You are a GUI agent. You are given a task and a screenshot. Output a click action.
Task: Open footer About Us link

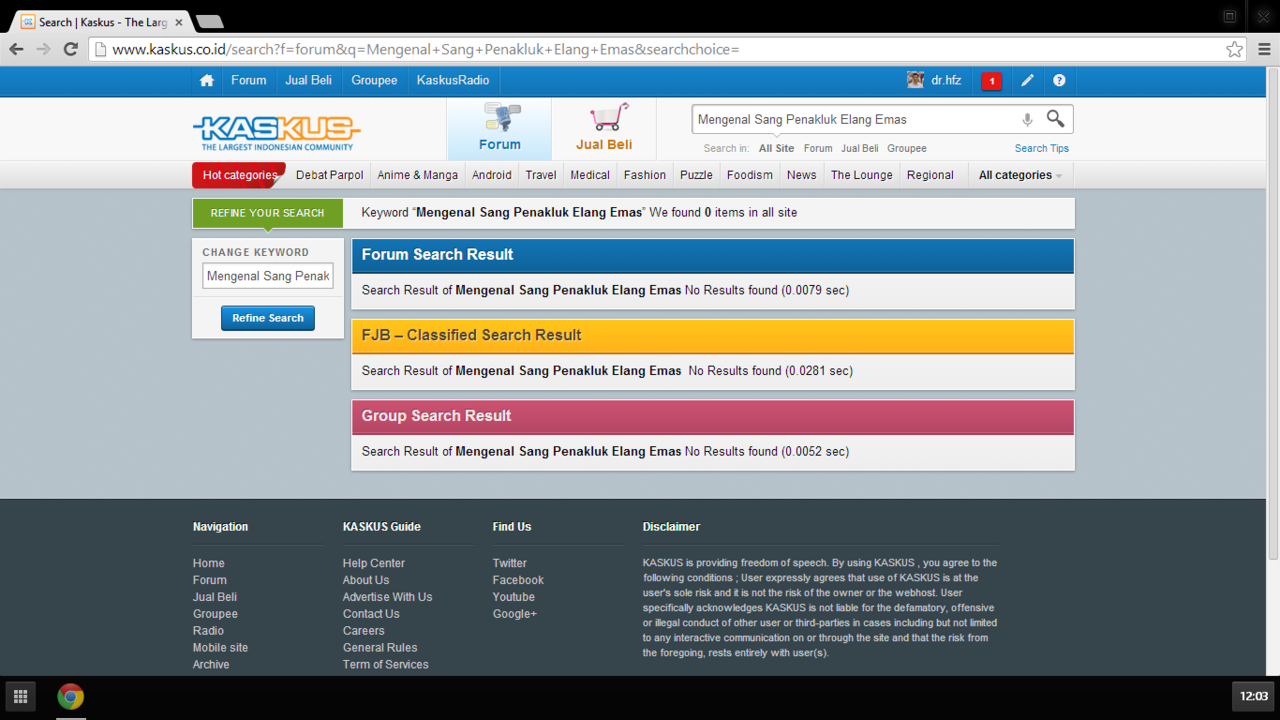[x=366, y=580]
